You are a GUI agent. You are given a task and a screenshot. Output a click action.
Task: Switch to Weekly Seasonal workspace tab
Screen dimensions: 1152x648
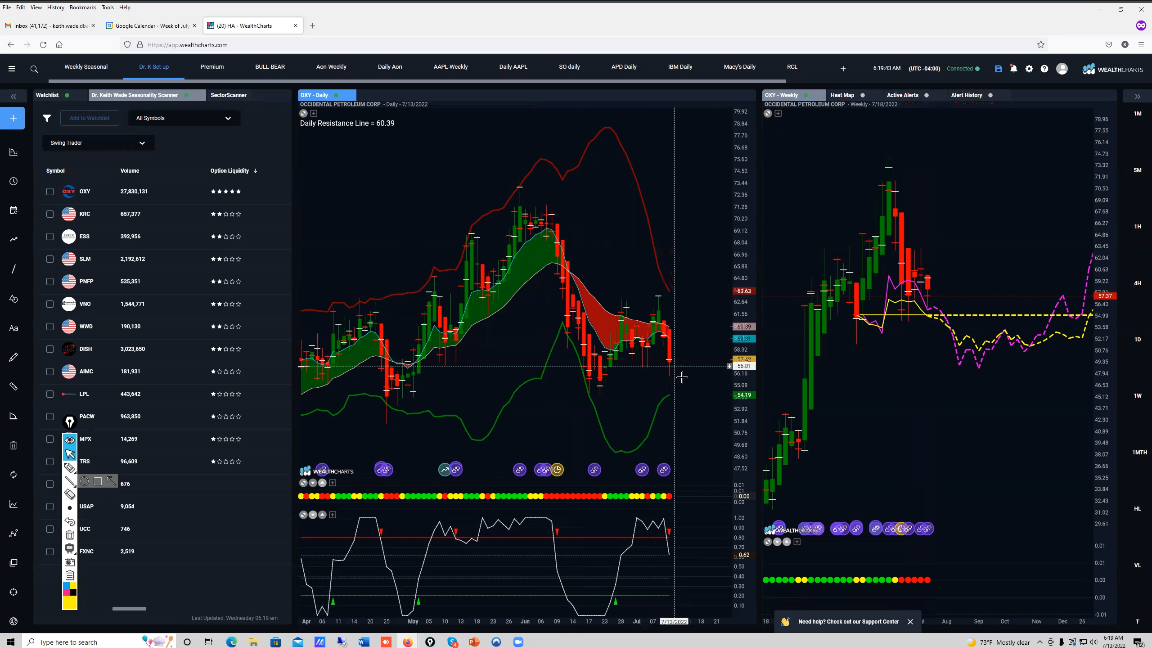click(x=86, y=67)
